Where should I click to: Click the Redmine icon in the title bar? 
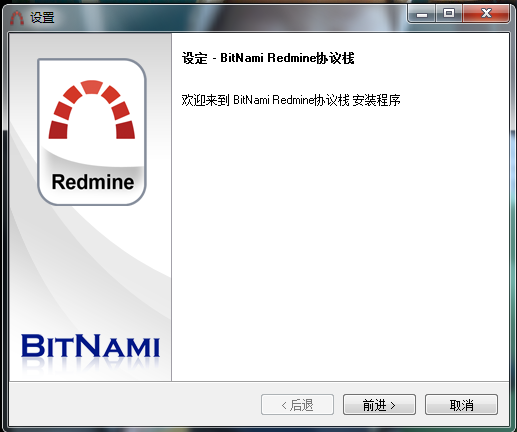17,18
